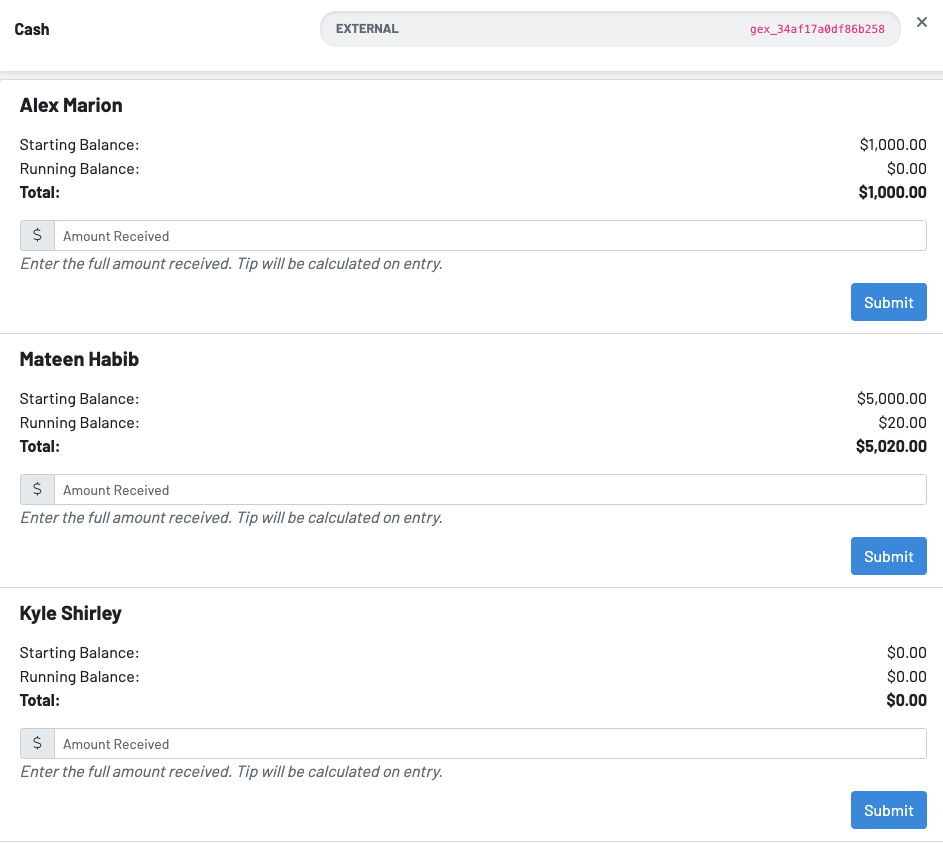Close the Cash panel with the X
This screenshot has width=943, height=844.
coord(921,22)
